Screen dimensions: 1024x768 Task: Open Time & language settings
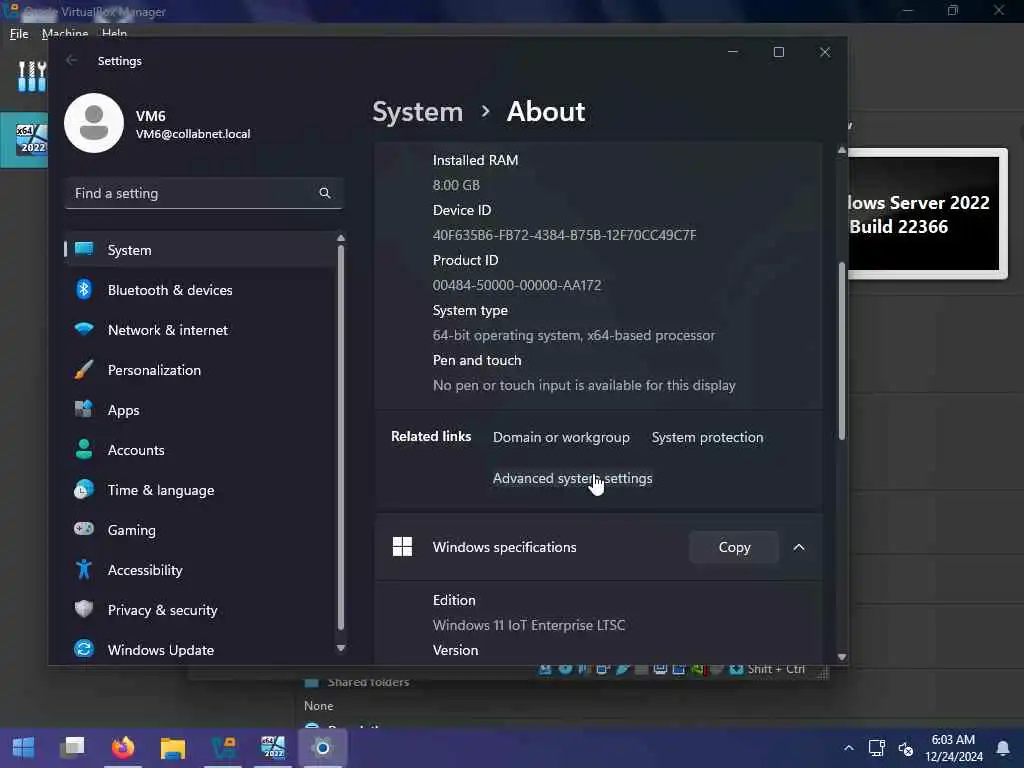(x=200, y=490)
